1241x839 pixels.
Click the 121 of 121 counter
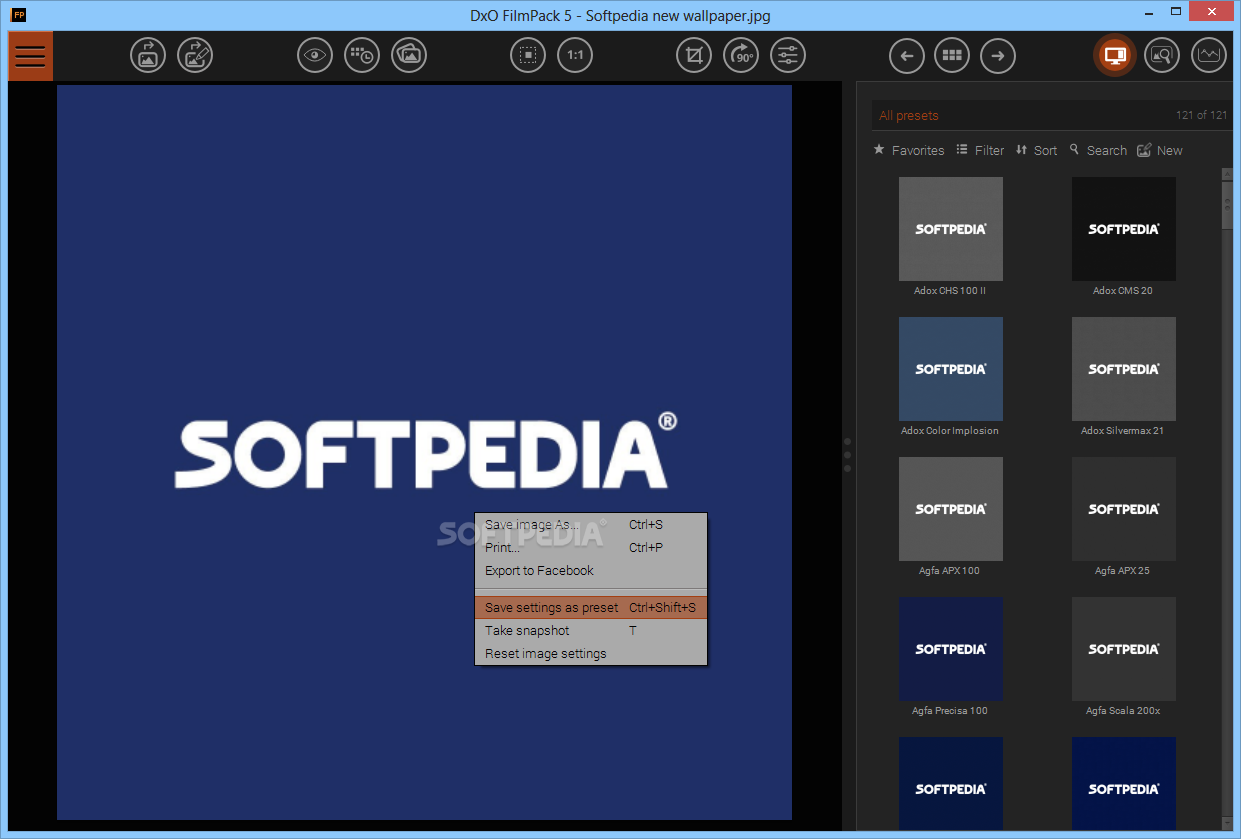click(1201, 115)
